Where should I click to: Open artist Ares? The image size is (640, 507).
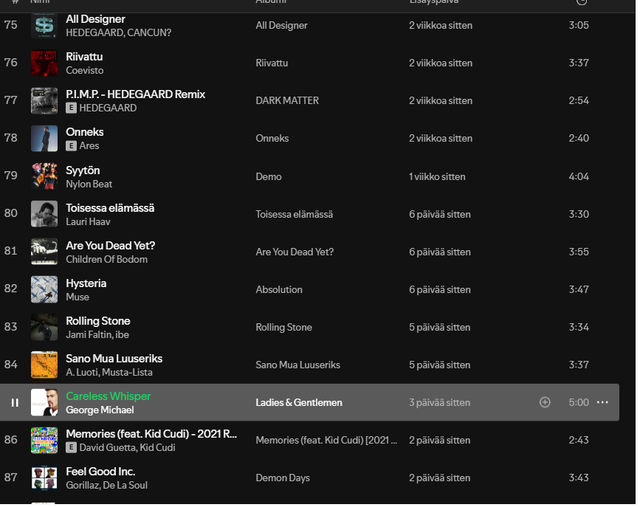pyautogui.click(x=89, y=146)
